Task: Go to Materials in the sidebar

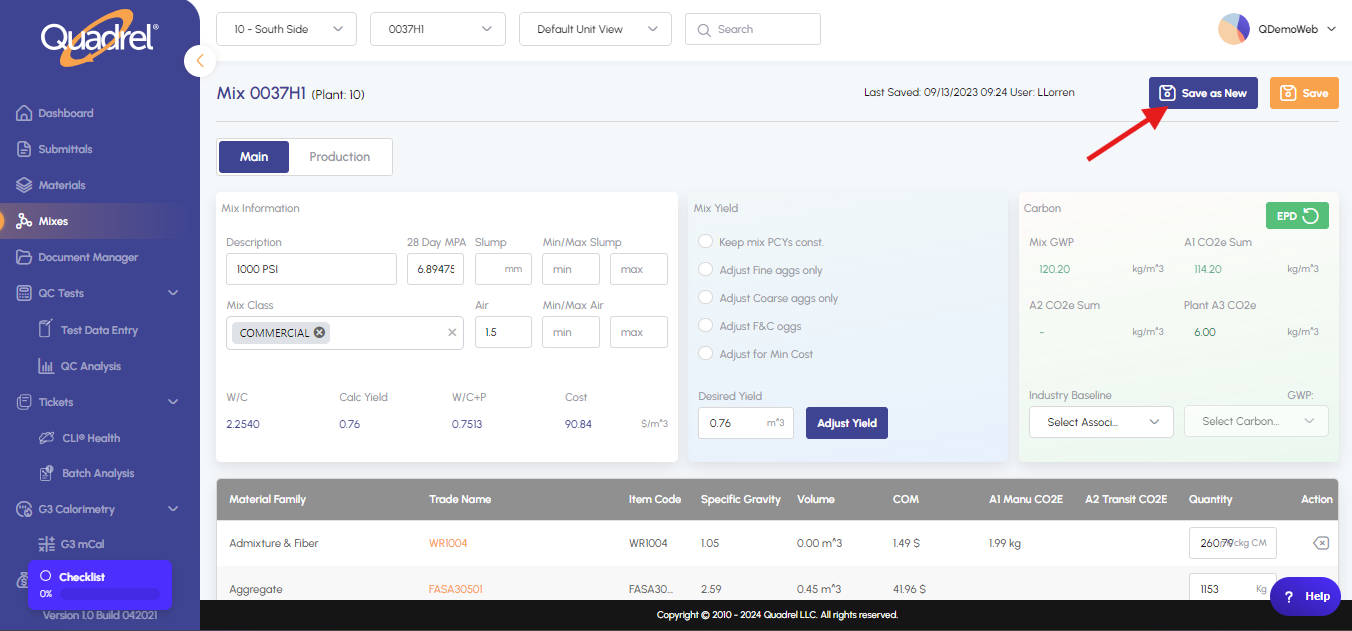Action: pos(62,185)
